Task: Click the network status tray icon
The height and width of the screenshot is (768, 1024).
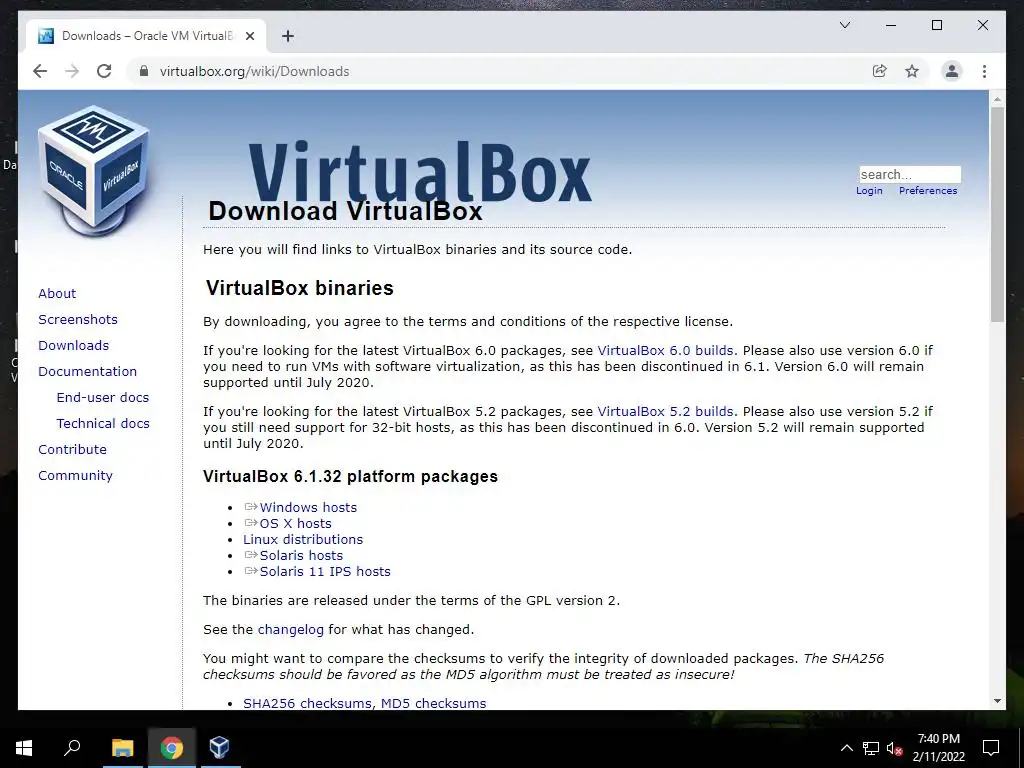Action: [x=871, y=748]
